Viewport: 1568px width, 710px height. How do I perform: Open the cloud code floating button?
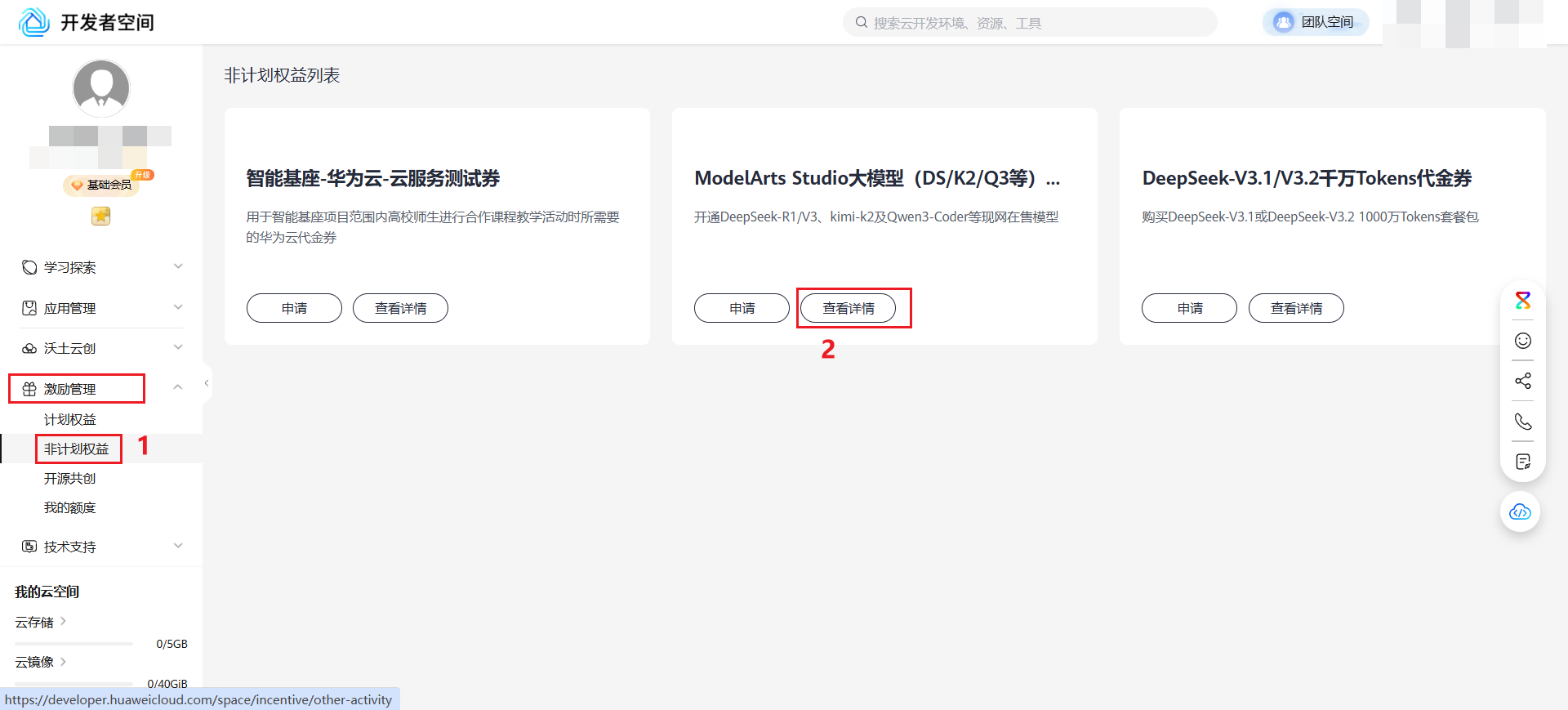click(1520, 511)
